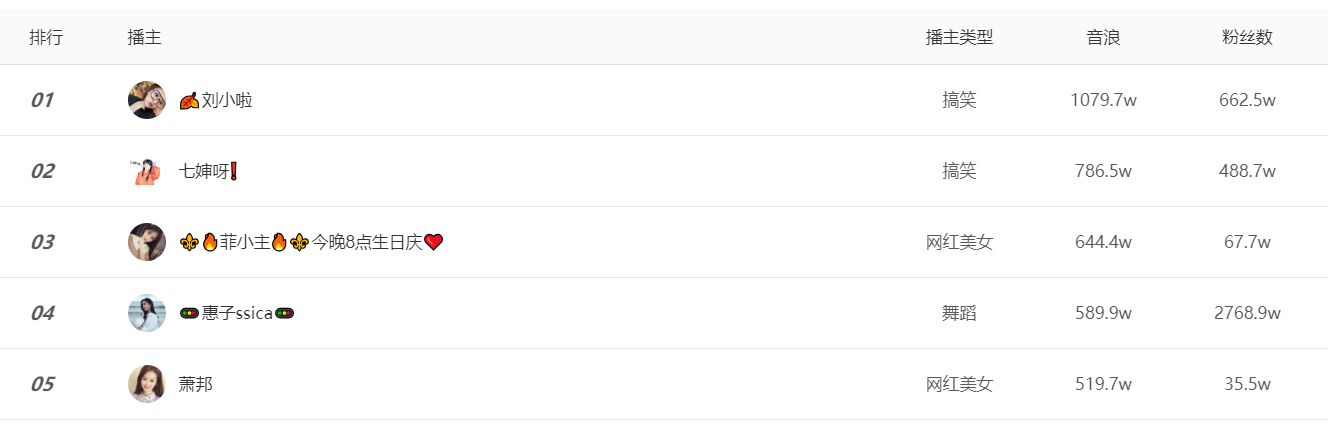Sort by the 音浪 column header
Image resolution: width=1328 pixels, height=424 pixels.
click(x=1103, y=38)
